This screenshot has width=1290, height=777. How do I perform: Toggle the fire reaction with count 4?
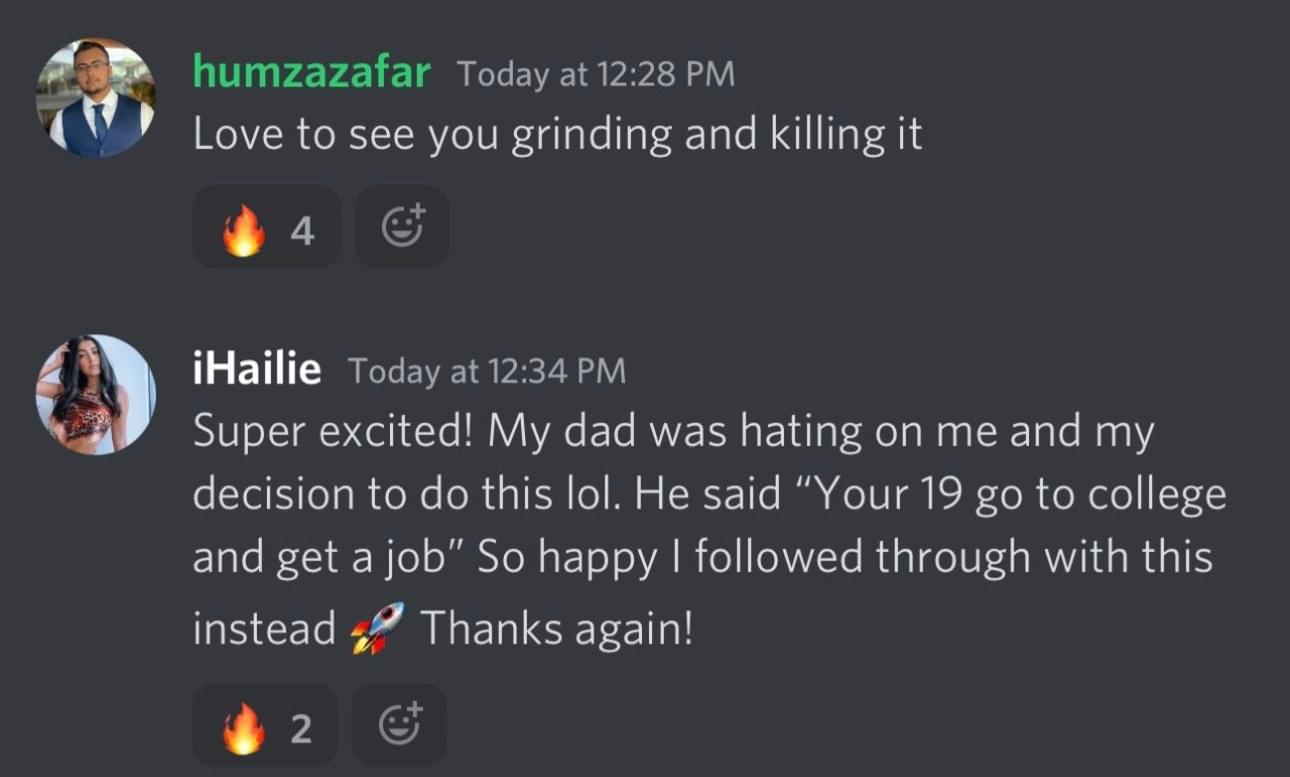click(x=267, y=227)
